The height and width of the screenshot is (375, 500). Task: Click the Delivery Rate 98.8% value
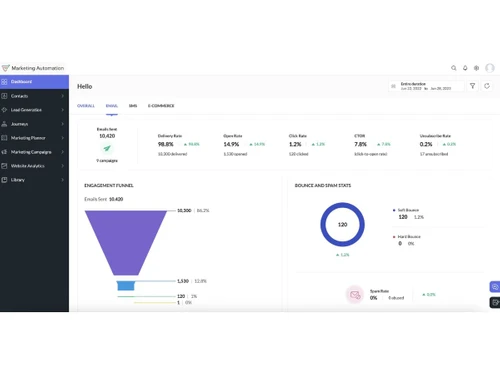166,144
